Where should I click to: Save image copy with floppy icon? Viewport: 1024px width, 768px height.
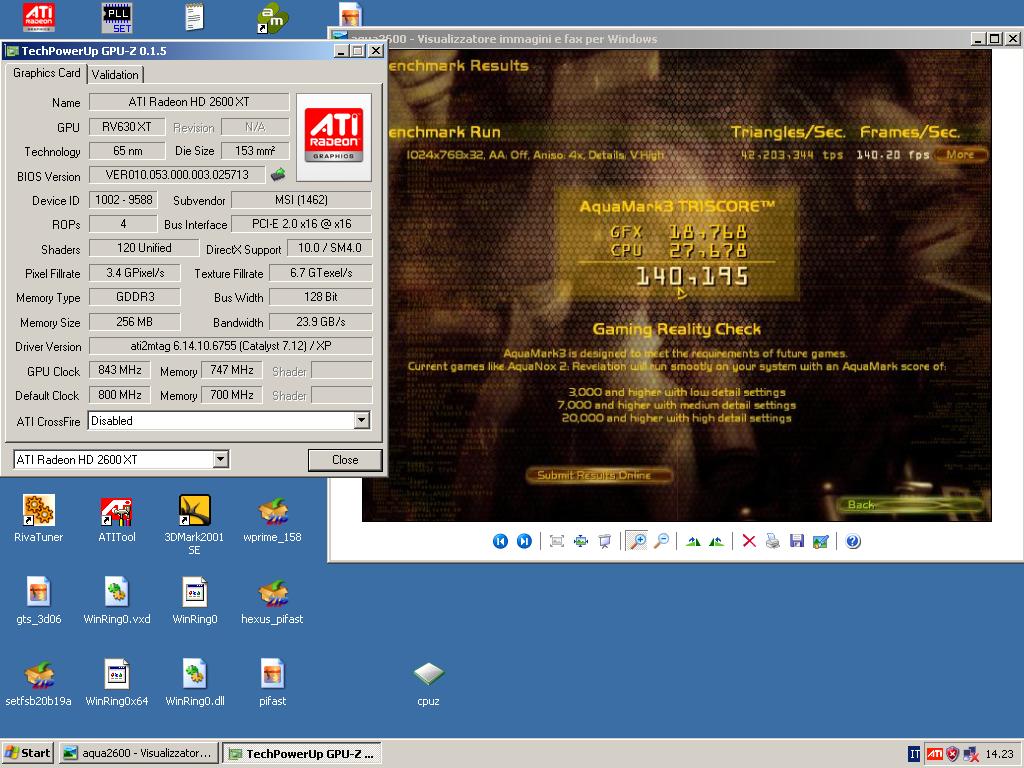(797, 541)
